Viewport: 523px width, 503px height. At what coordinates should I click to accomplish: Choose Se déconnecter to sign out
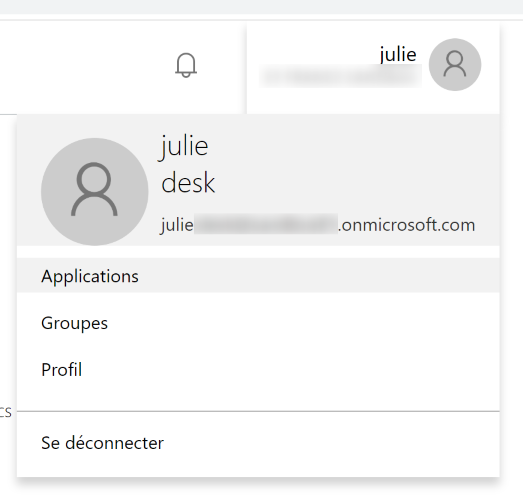pos(258,443)
